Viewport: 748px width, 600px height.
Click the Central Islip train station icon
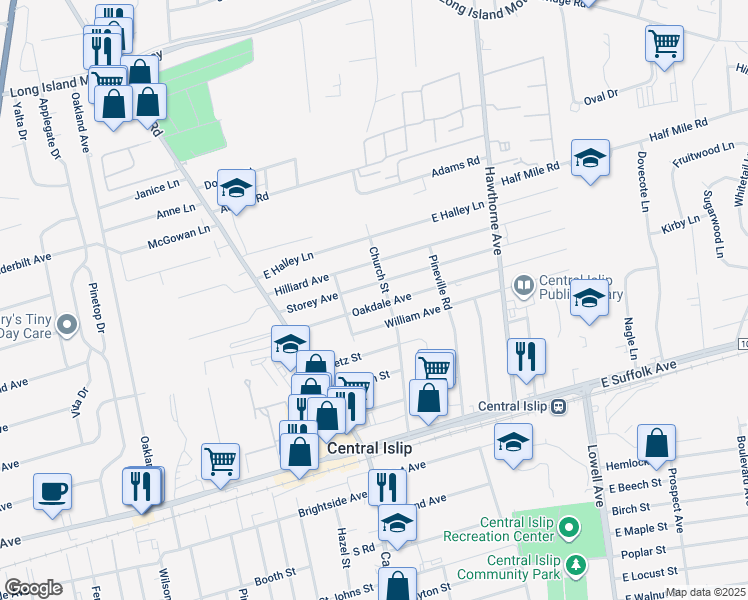point(559,406)
